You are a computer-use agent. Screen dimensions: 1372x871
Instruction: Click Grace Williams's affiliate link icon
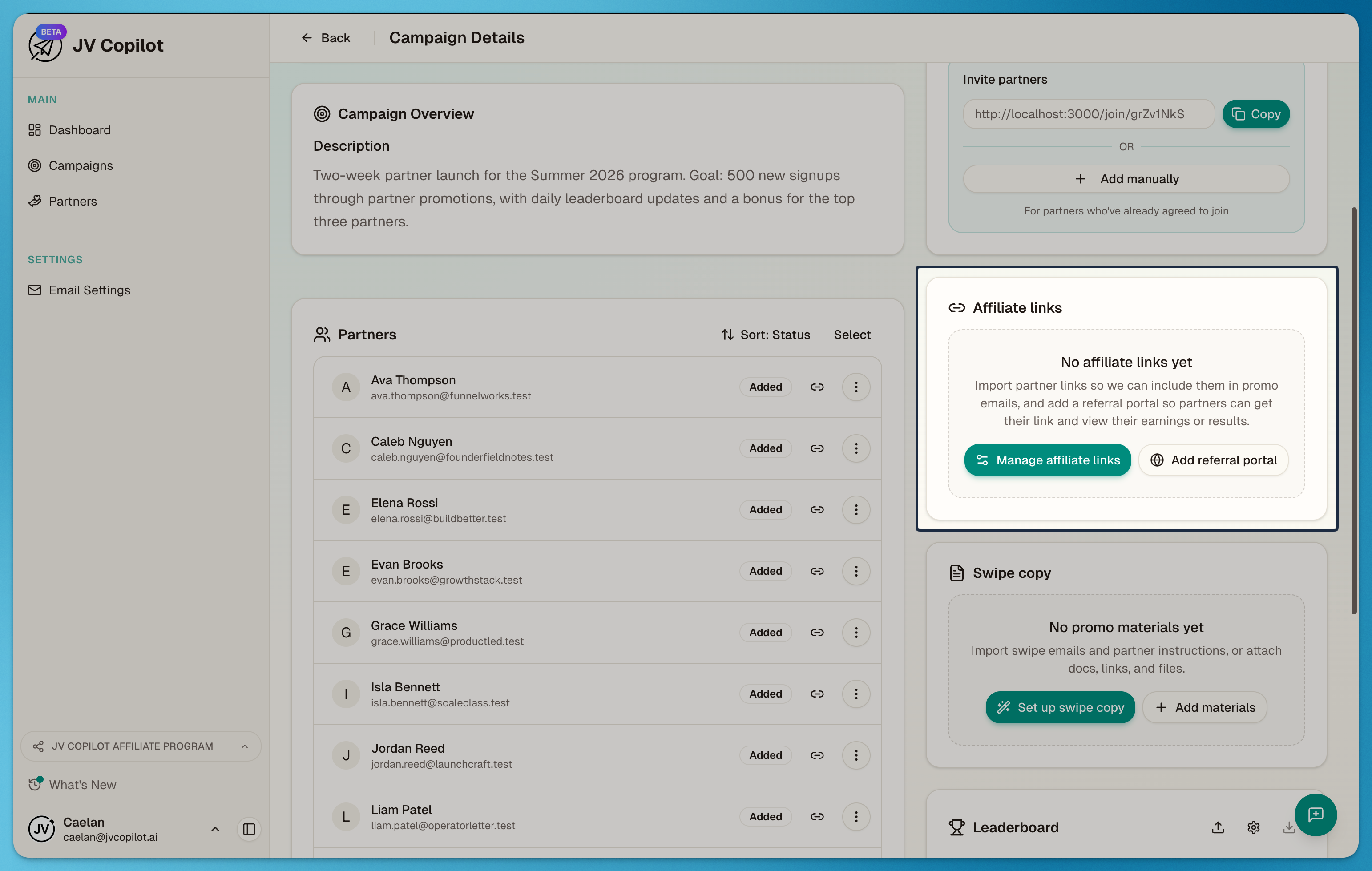(x=816, y=632)
